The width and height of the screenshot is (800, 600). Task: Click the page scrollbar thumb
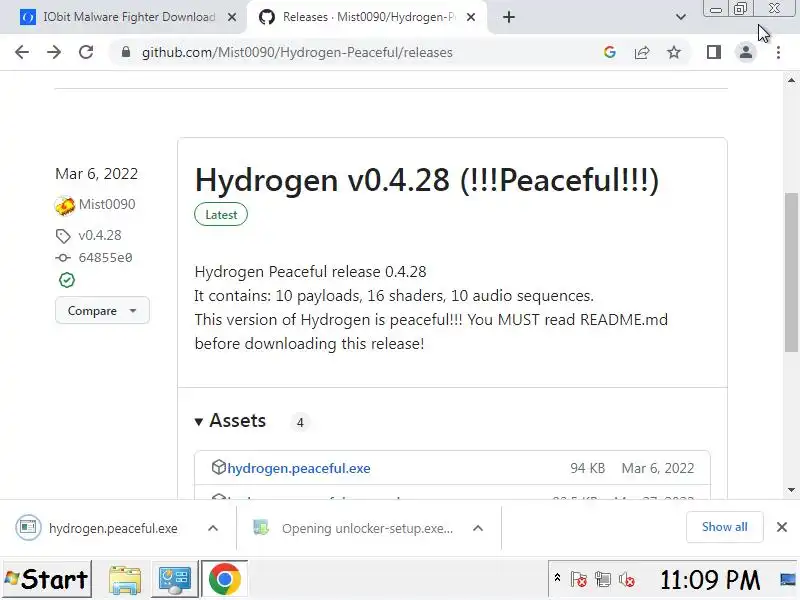(x=791, y=272)
